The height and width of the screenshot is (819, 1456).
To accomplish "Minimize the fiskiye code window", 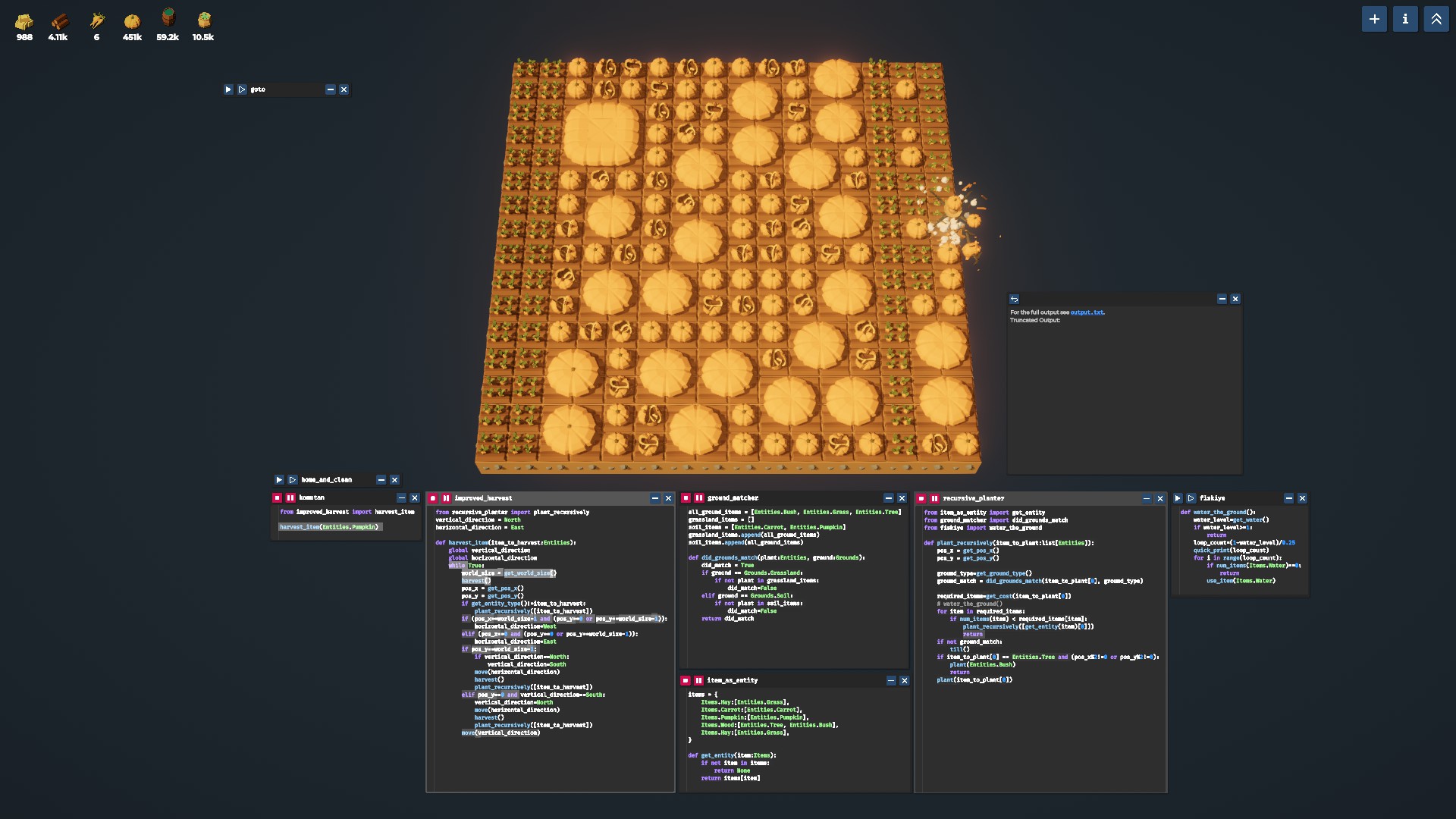I will pyautogui.click(x=1288, y=498).
